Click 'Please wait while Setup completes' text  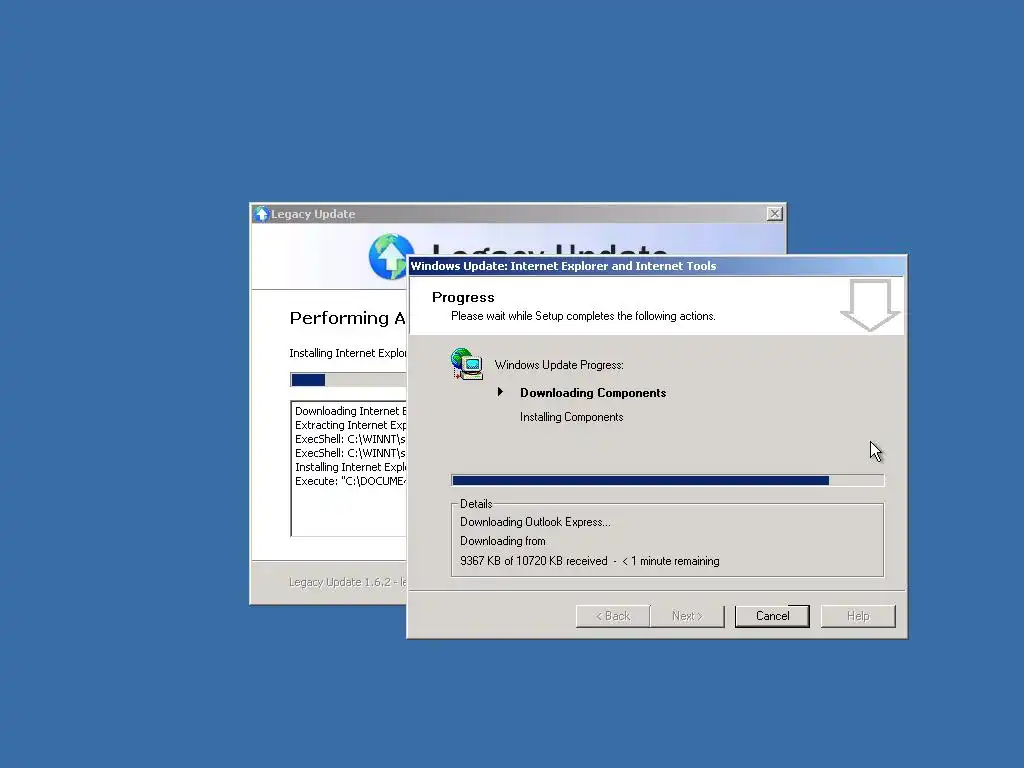[x=583, y=316]
